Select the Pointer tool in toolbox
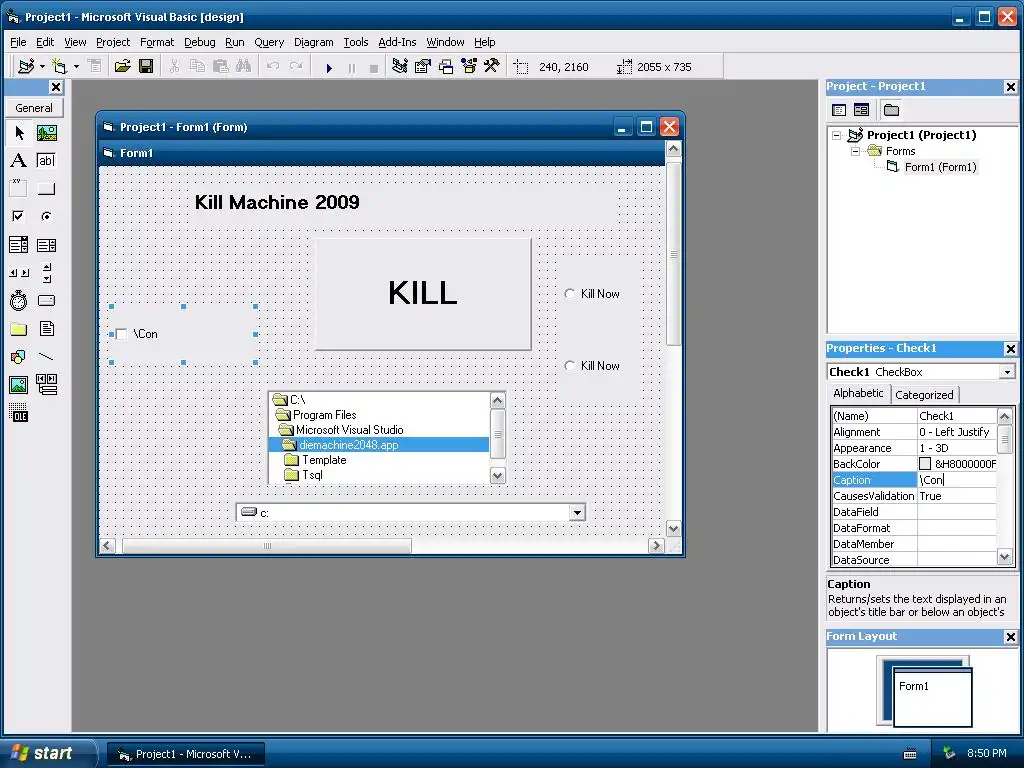 19,133
